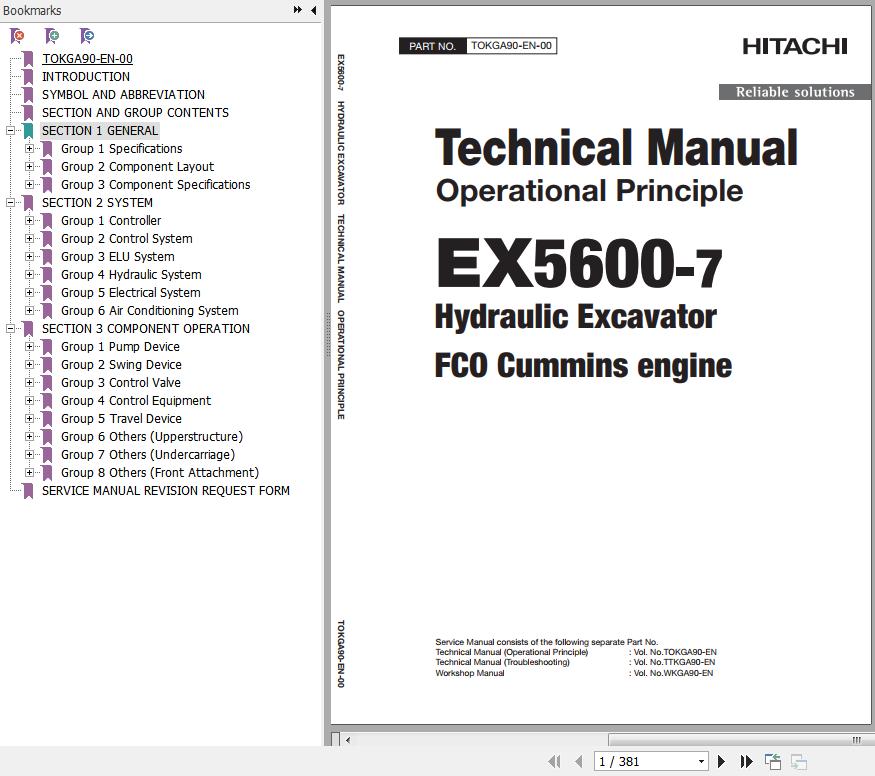Select Group 3 ELU System bookmark
The height and width of the screenshot is (776, 875).
pyautogui.click(x=117, y=257)
